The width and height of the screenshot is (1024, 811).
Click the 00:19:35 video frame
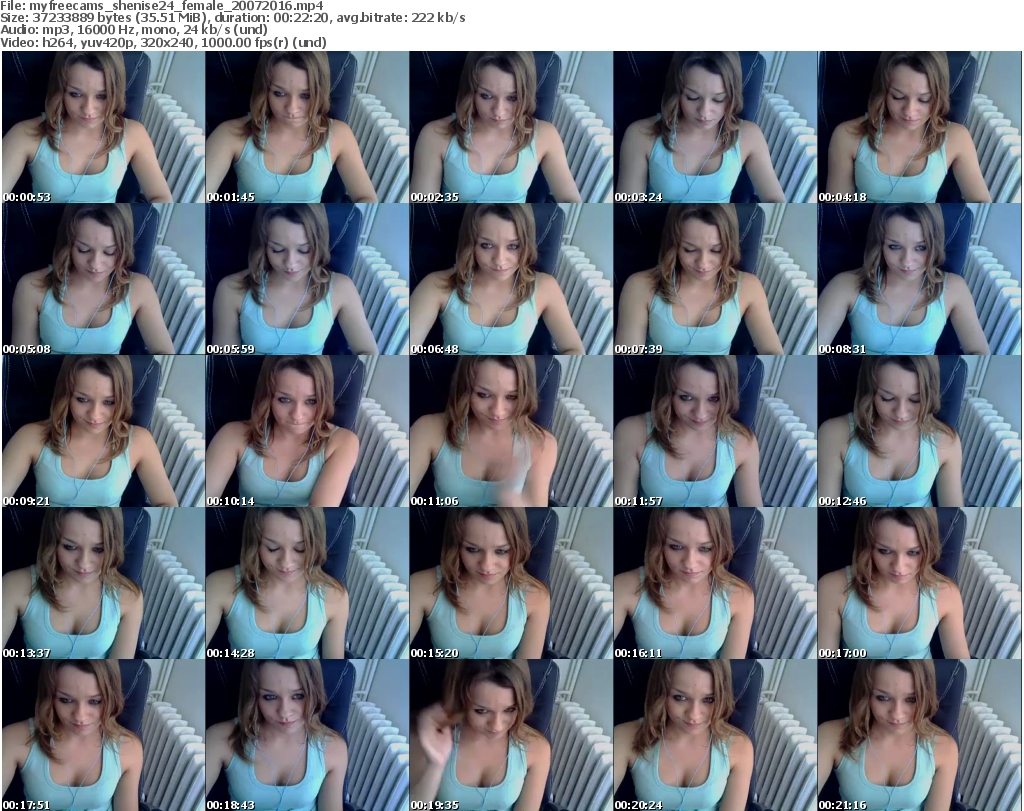click(511, 735)
